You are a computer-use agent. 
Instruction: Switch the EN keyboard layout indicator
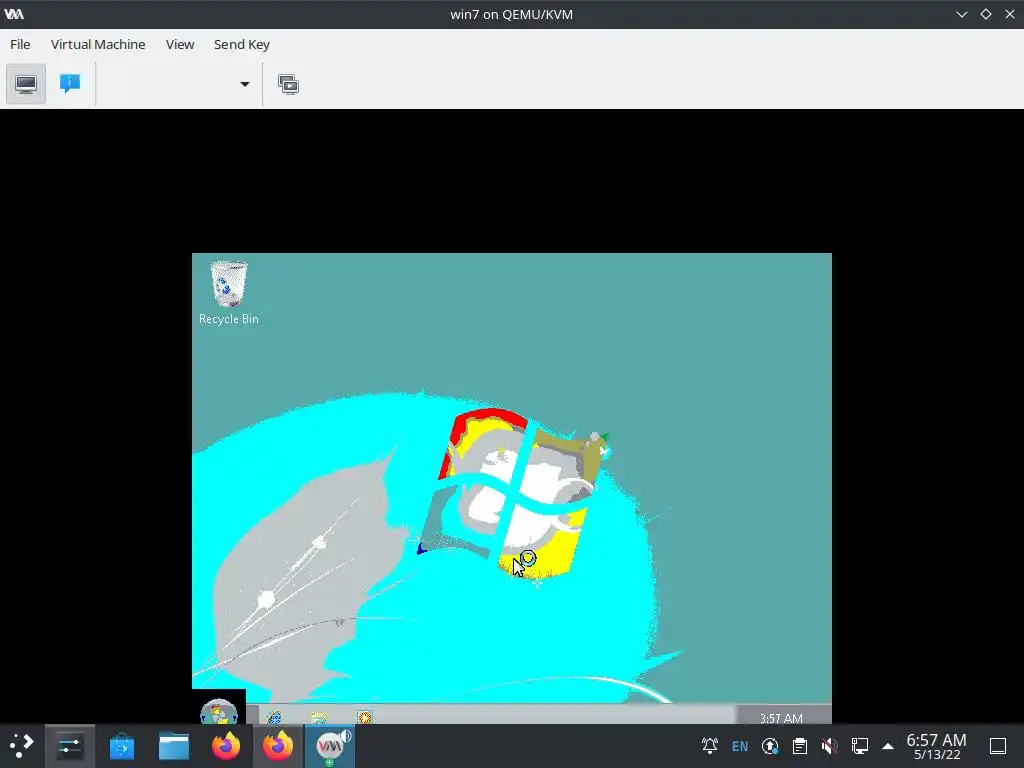pos(740,746)
